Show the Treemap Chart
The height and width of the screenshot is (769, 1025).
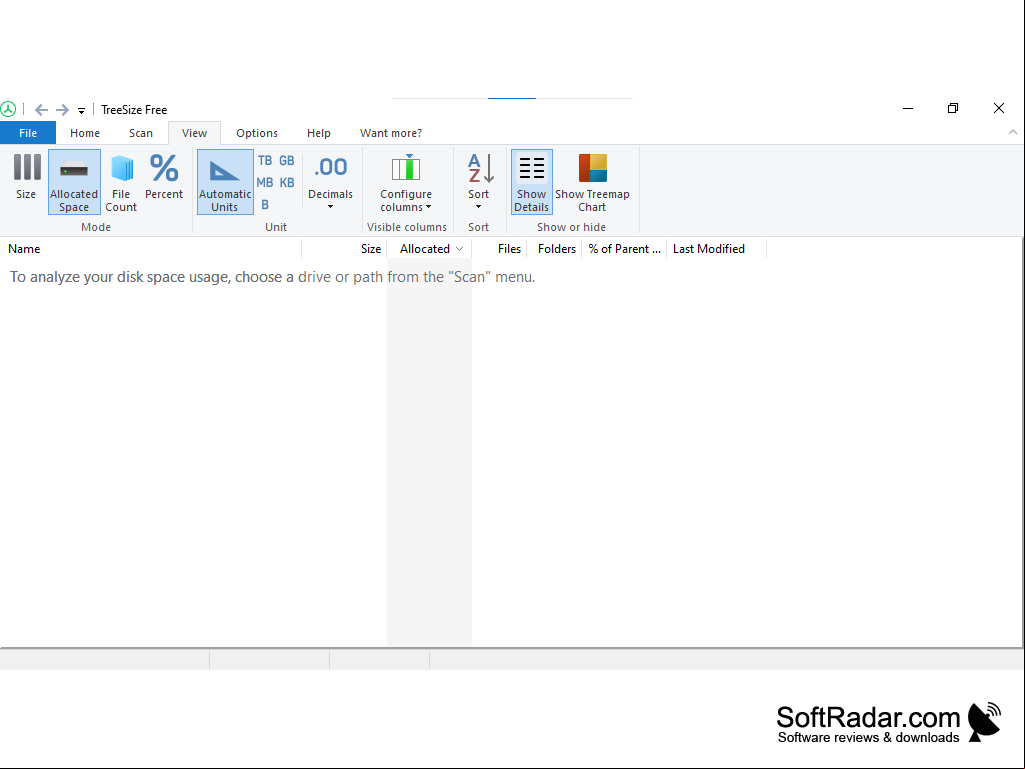[x=592, y=182]
